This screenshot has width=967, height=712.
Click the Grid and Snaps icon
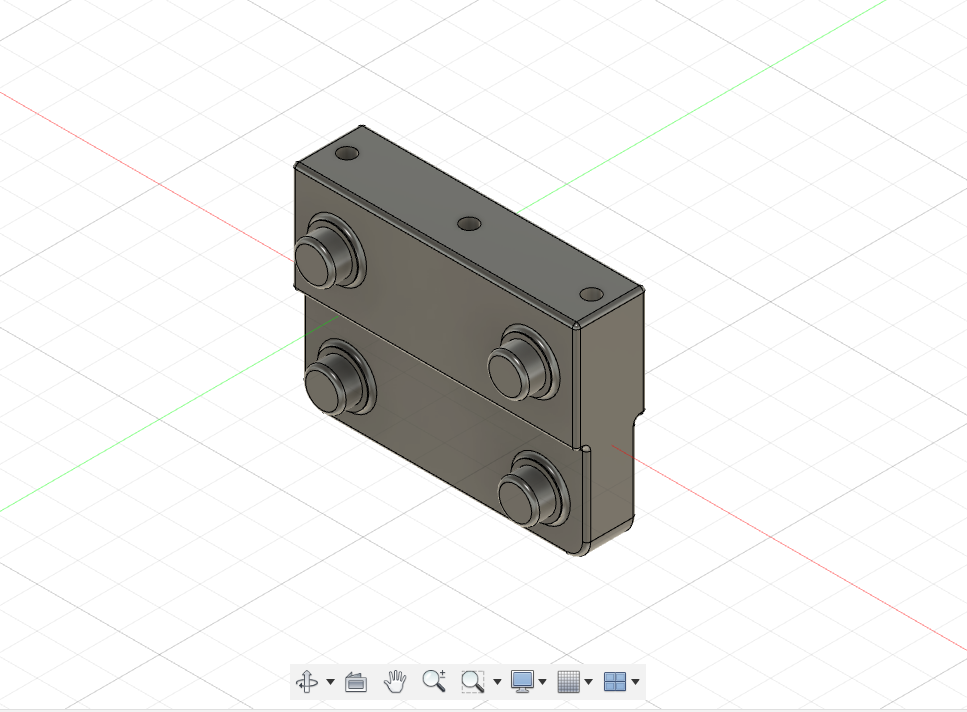[568, 682]
